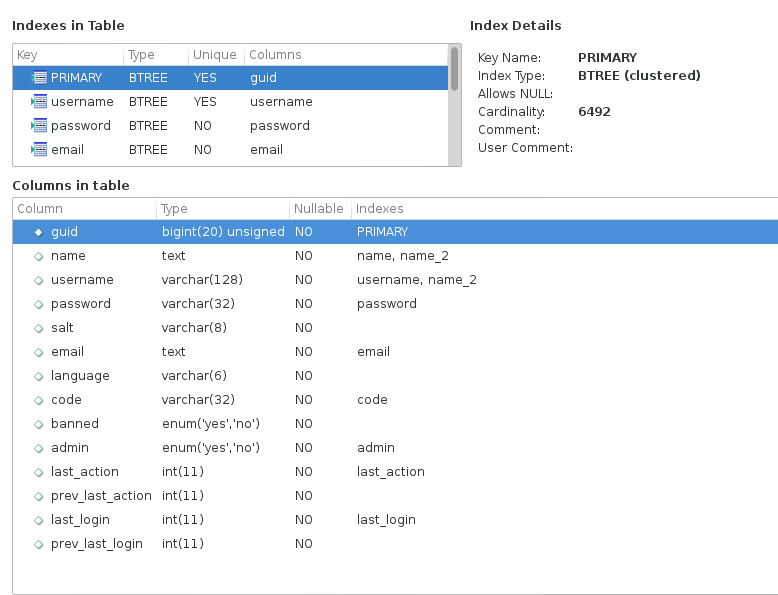Viewport: 778px width, 595px height.
Task: Click the NO unique cell for password index
Action: pos(202,126)
